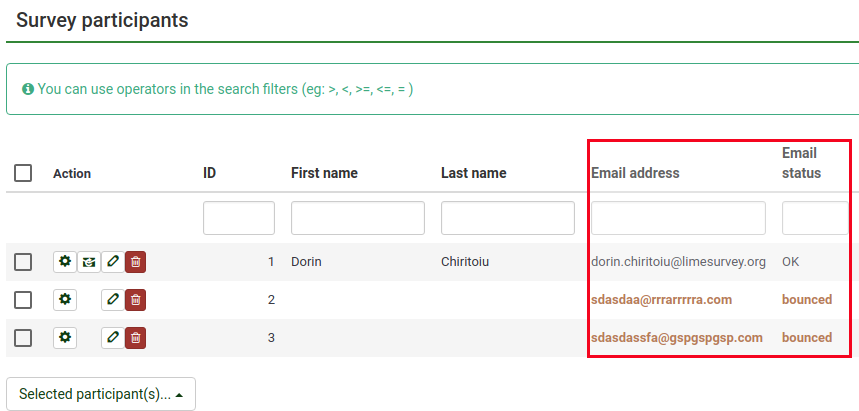Sort the table by ID column header
Screen dimensions: 859x411
click(210, 173)
